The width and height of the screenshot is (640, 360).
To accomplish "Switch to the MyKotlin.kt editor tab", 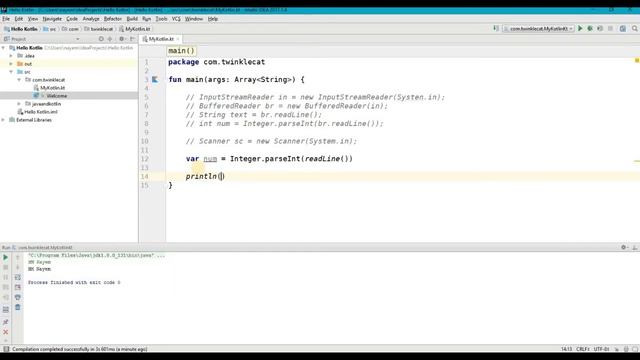I will point(161,39).
